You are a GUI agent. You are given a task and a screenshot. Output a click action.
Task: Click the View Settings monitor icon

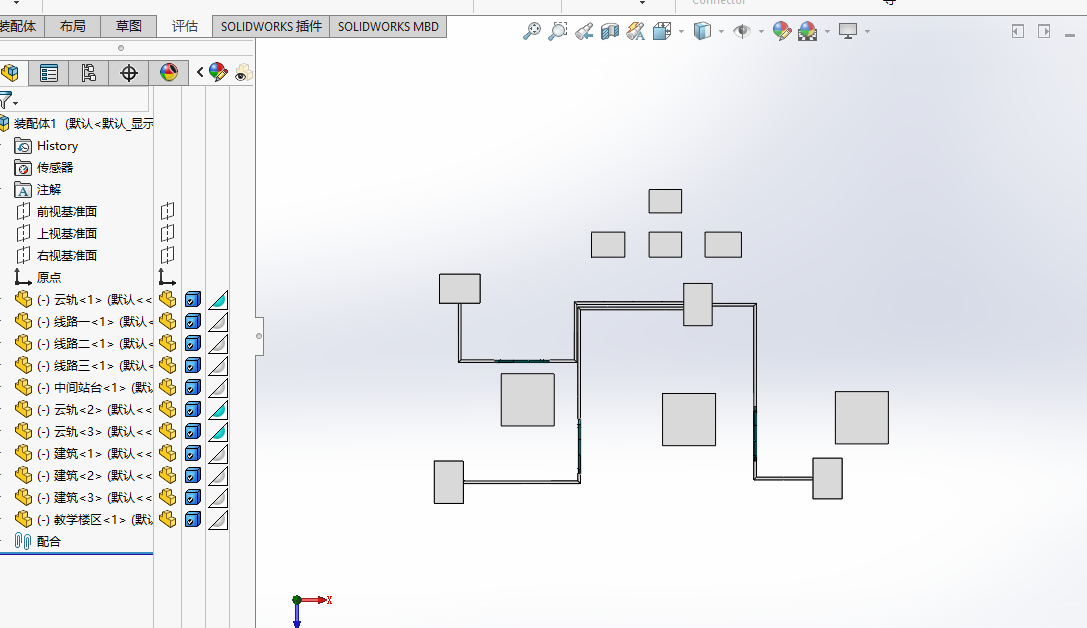point(848,30)
